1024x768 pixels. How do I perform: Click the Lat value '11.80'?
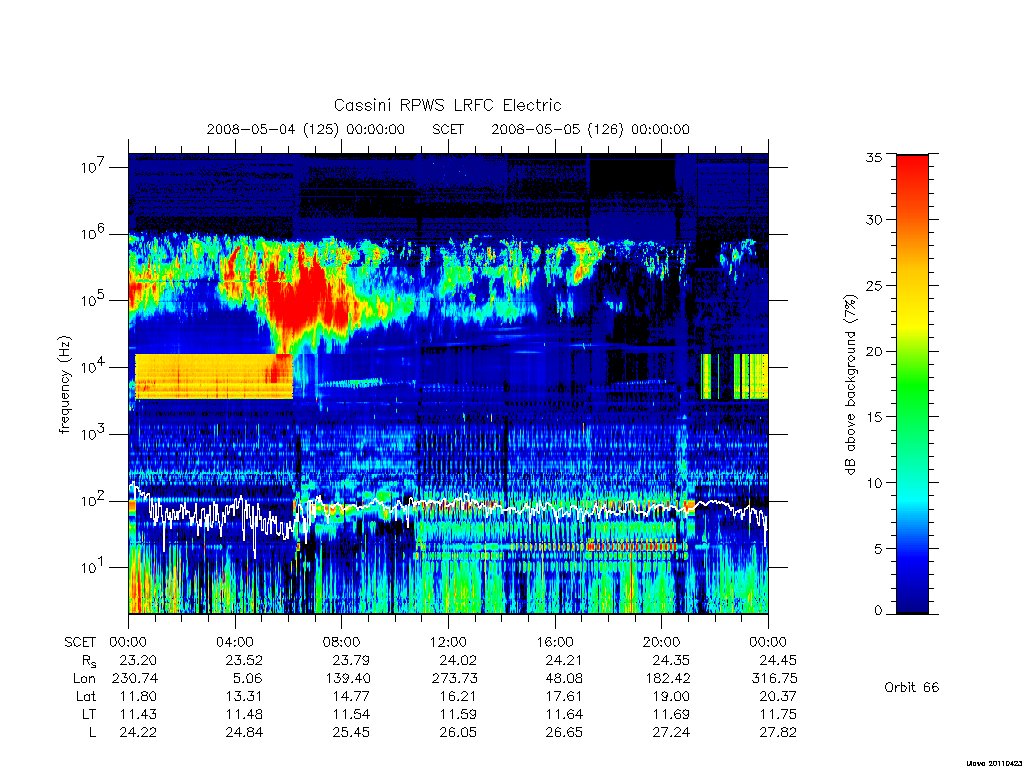point(138,696)
